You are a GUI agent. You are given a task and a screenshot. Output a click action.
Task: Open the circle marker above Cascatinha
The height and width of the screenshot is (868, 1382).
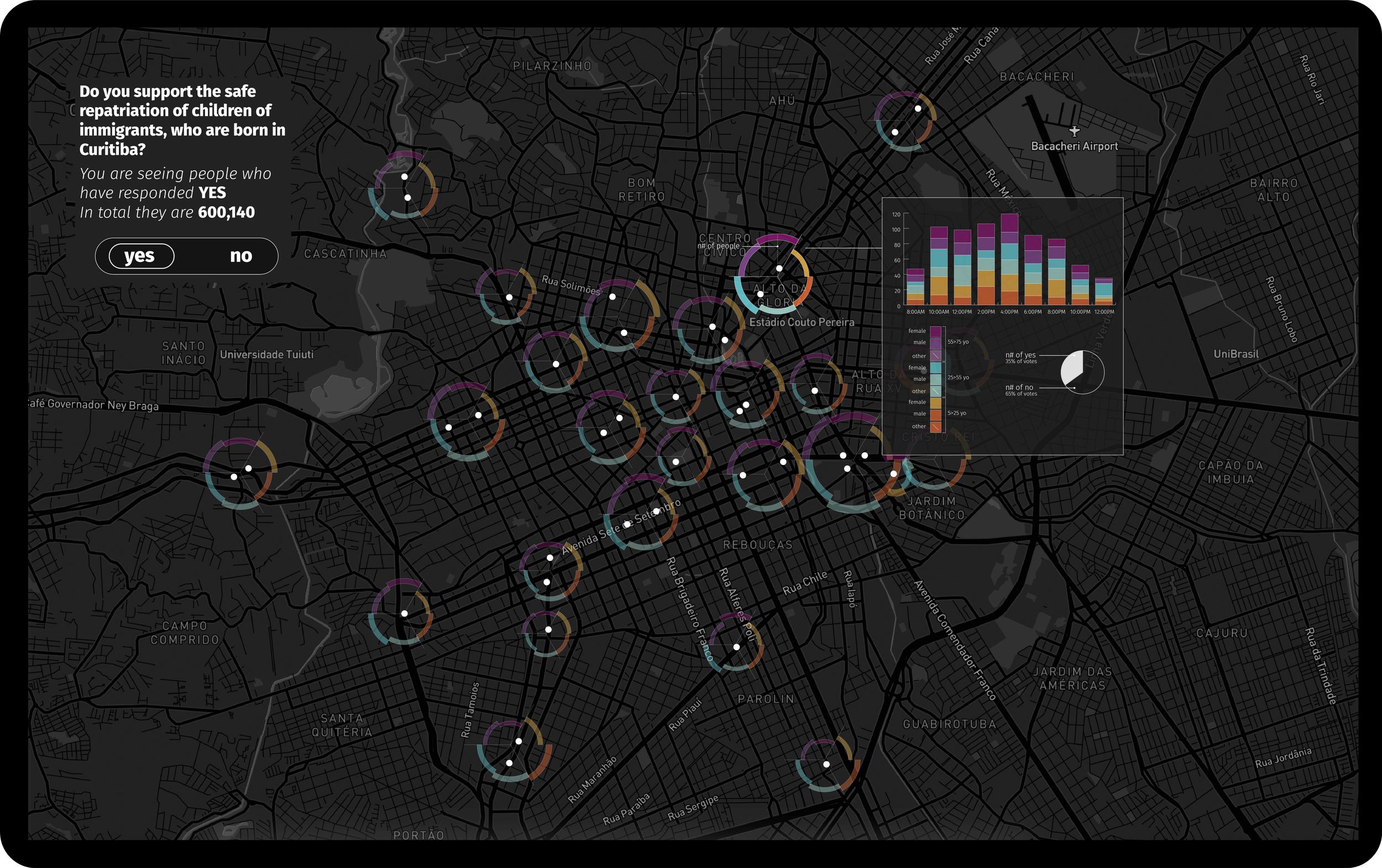(403, 186)
